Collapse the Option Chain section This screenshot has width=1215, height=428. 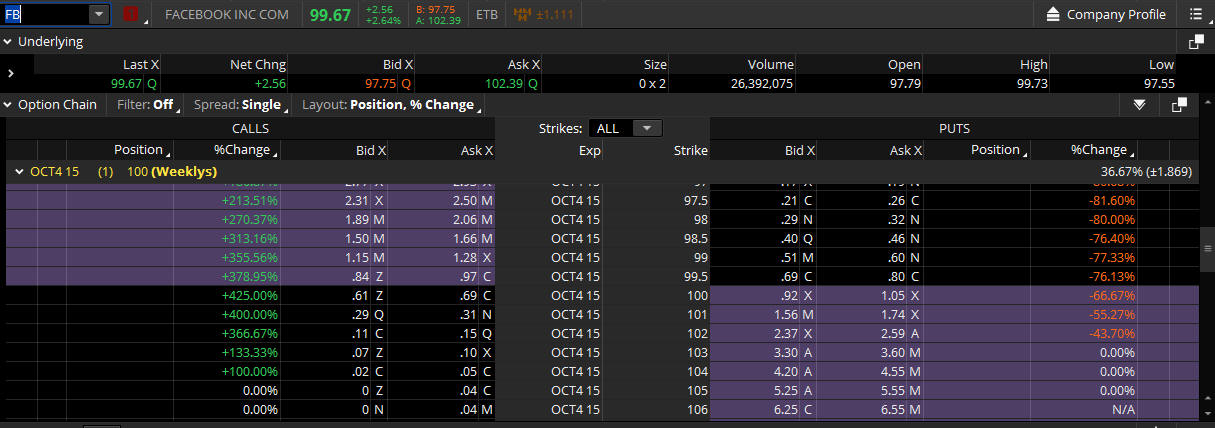point(8,104)
